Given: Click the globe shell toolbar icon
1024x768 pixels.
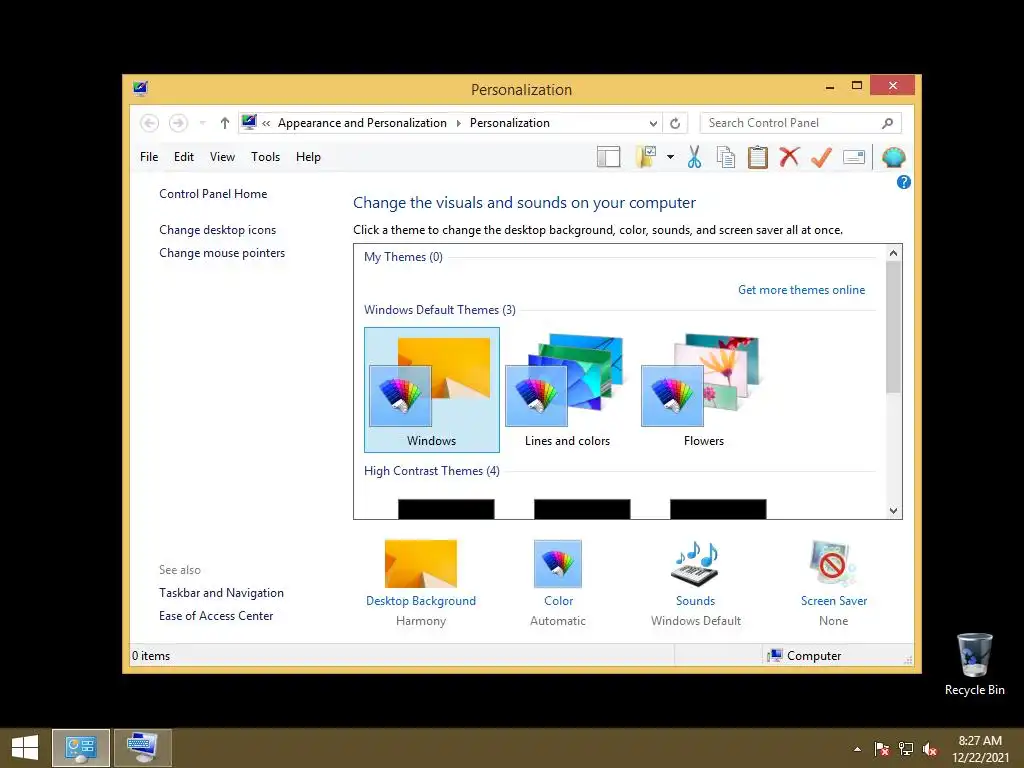Looking at the screenshot, I should click(x=893, y=157).
